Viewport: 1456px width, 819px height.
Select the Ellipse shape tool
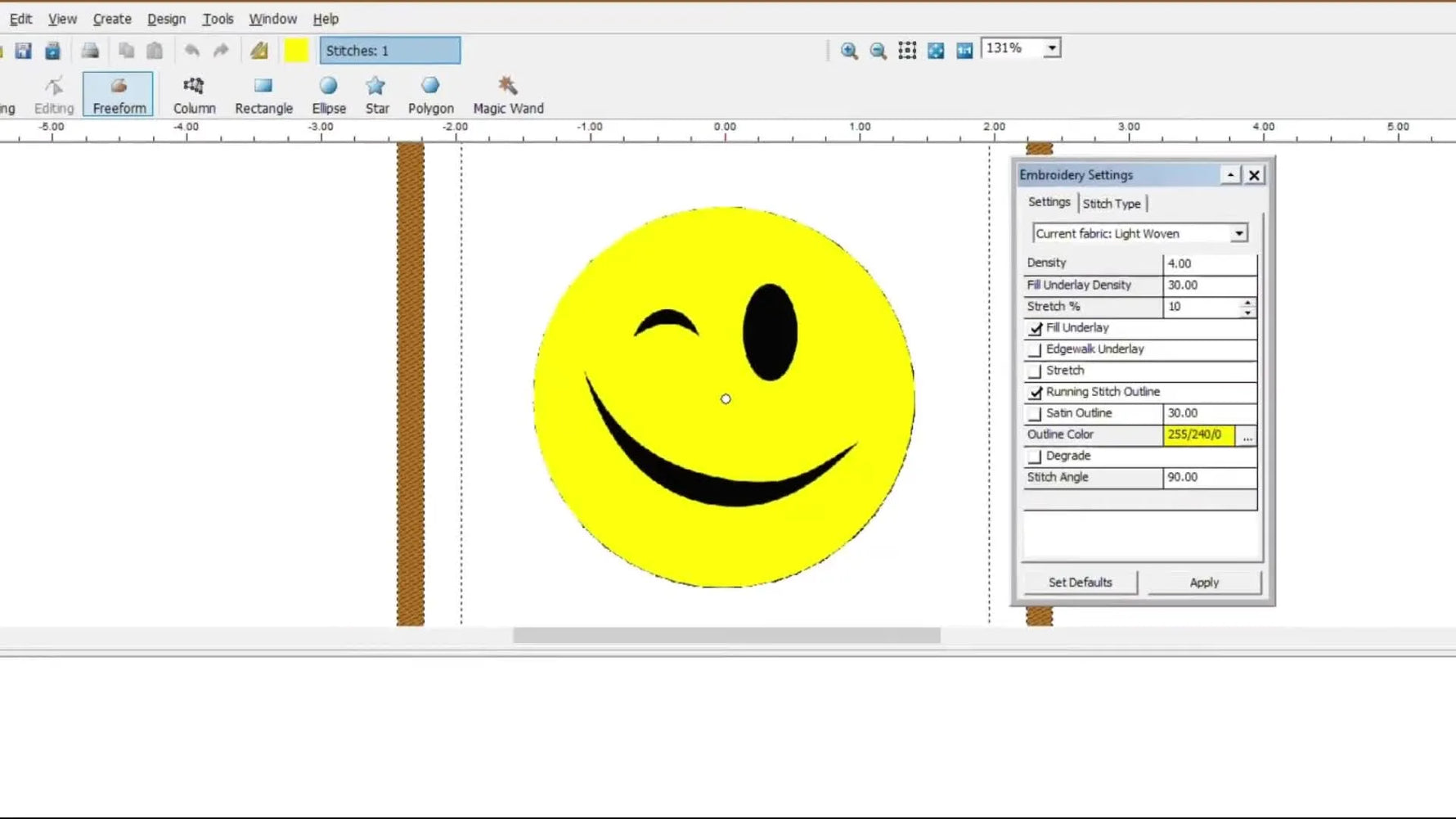329,95
